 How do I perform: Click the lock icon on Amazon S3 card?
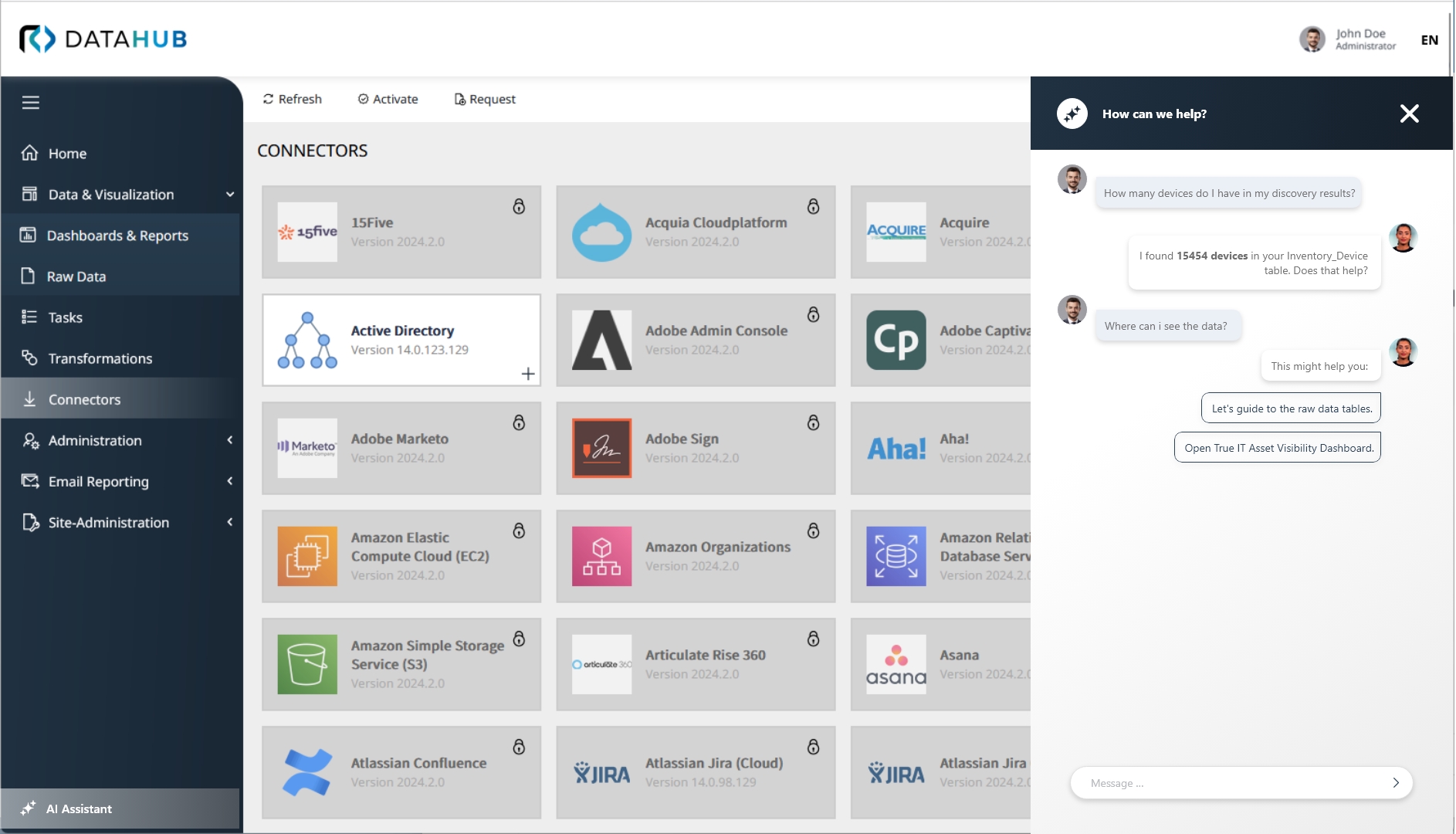point(519,639)
